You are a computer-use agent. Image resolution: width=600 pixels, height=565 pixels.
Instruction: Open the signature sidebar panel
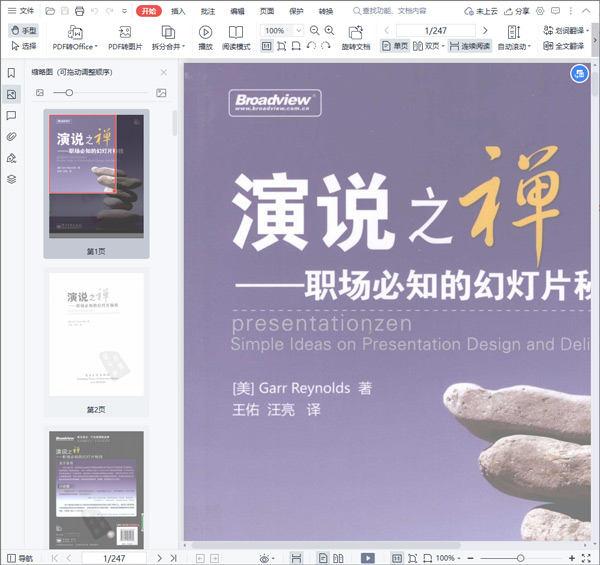(x=11, y=158)
